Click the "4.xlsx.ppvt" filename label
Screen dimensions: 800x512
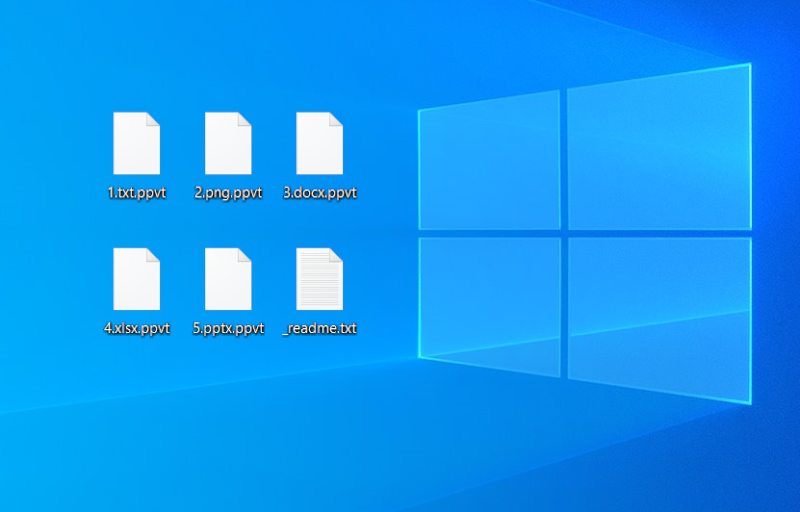click(x=137, y=328)
